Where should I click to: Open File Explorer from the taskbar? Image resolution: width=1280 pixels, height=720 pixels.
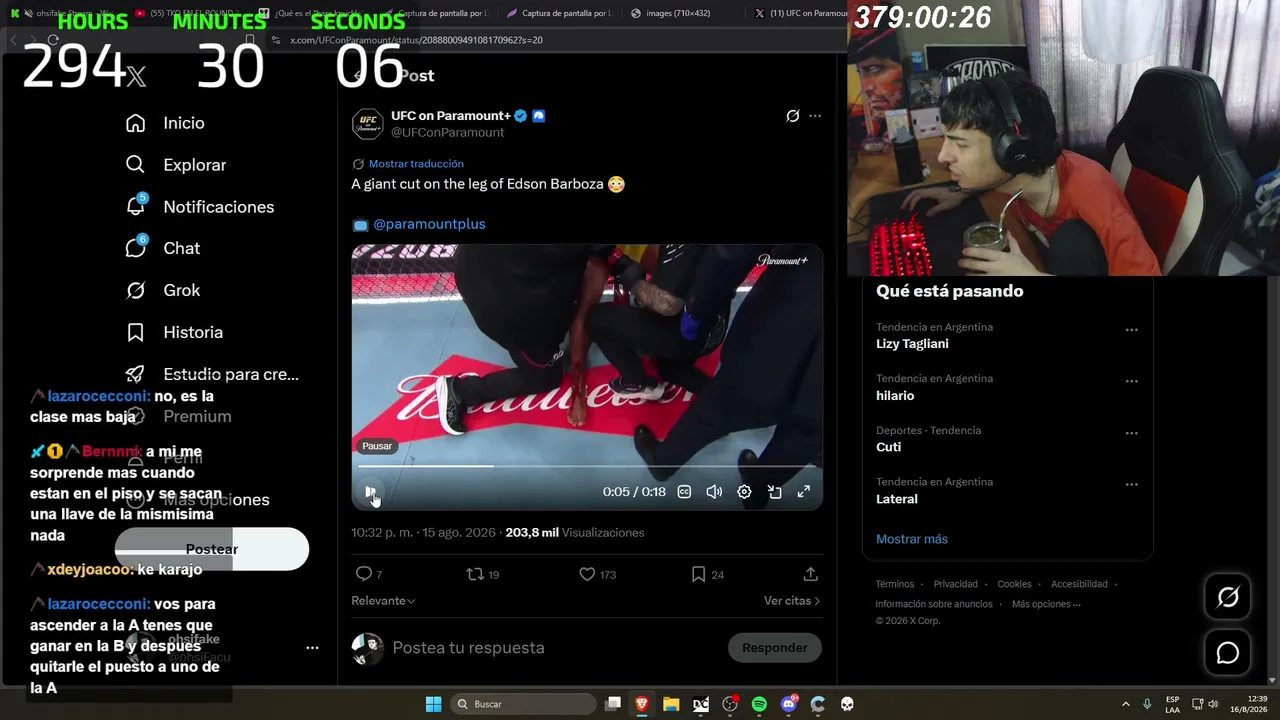(x=671, y=704)
